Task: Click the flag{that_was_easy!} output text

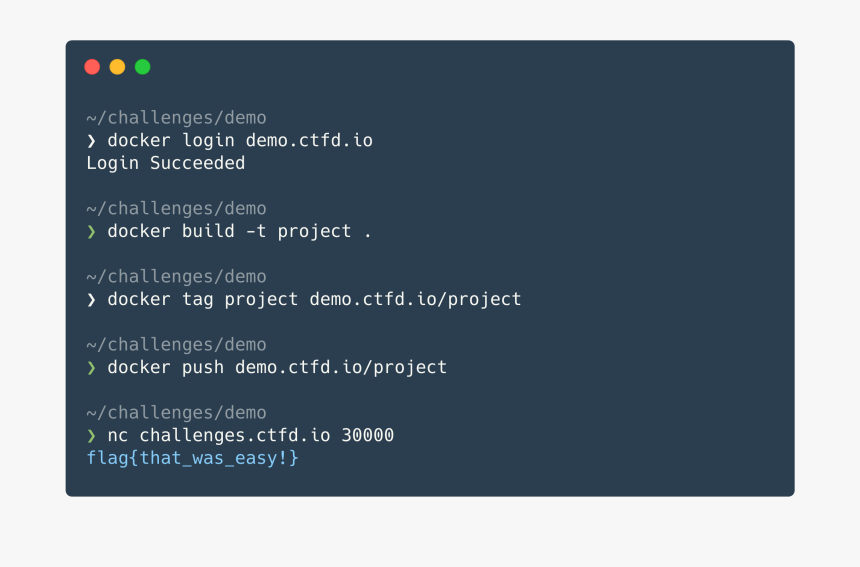Action: [193, 458]
